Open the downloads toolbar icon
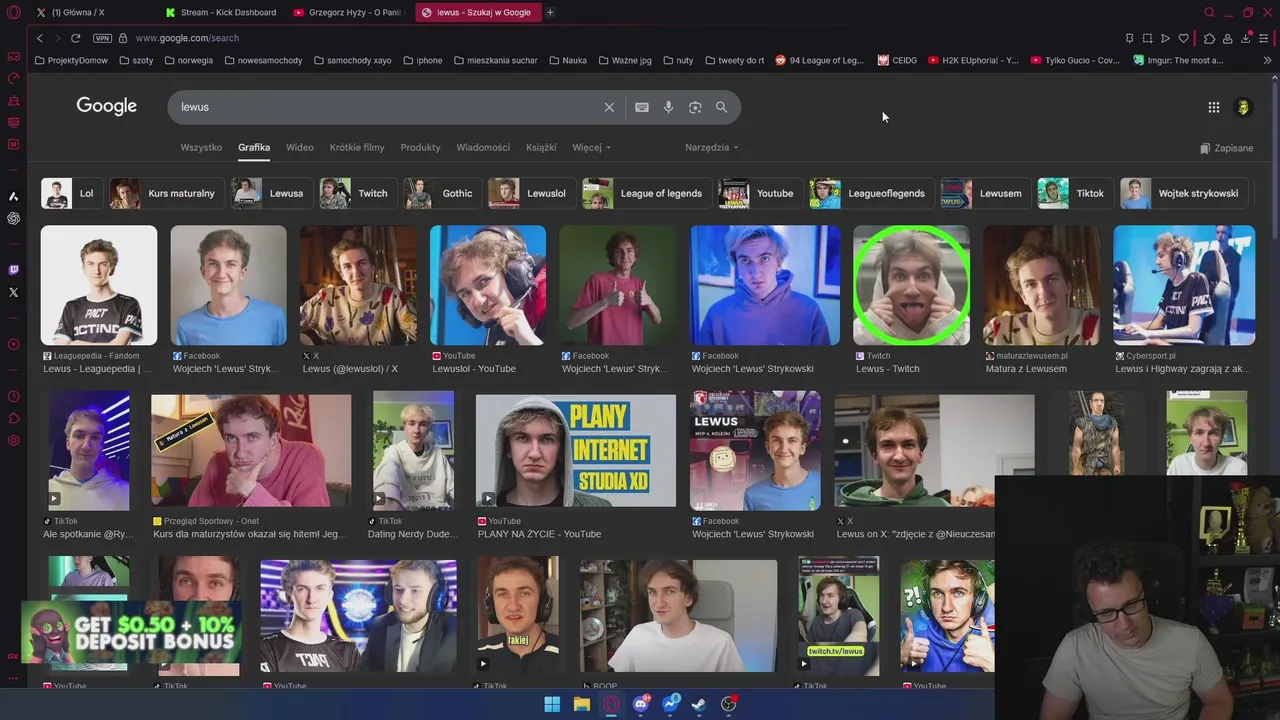 tap(1246, 38)
